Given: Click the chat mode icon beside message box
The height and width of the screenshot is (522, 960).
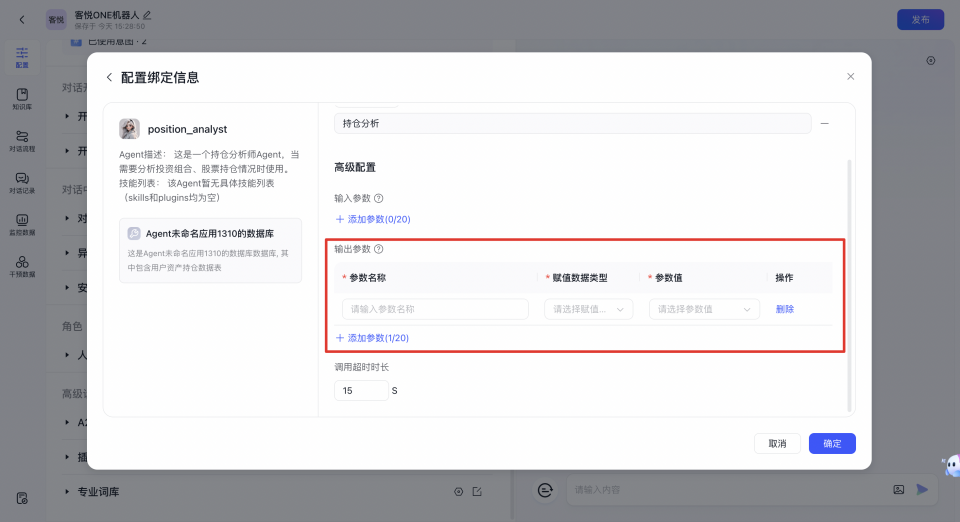Looking at the screenshot, I should tap(545, 490).
